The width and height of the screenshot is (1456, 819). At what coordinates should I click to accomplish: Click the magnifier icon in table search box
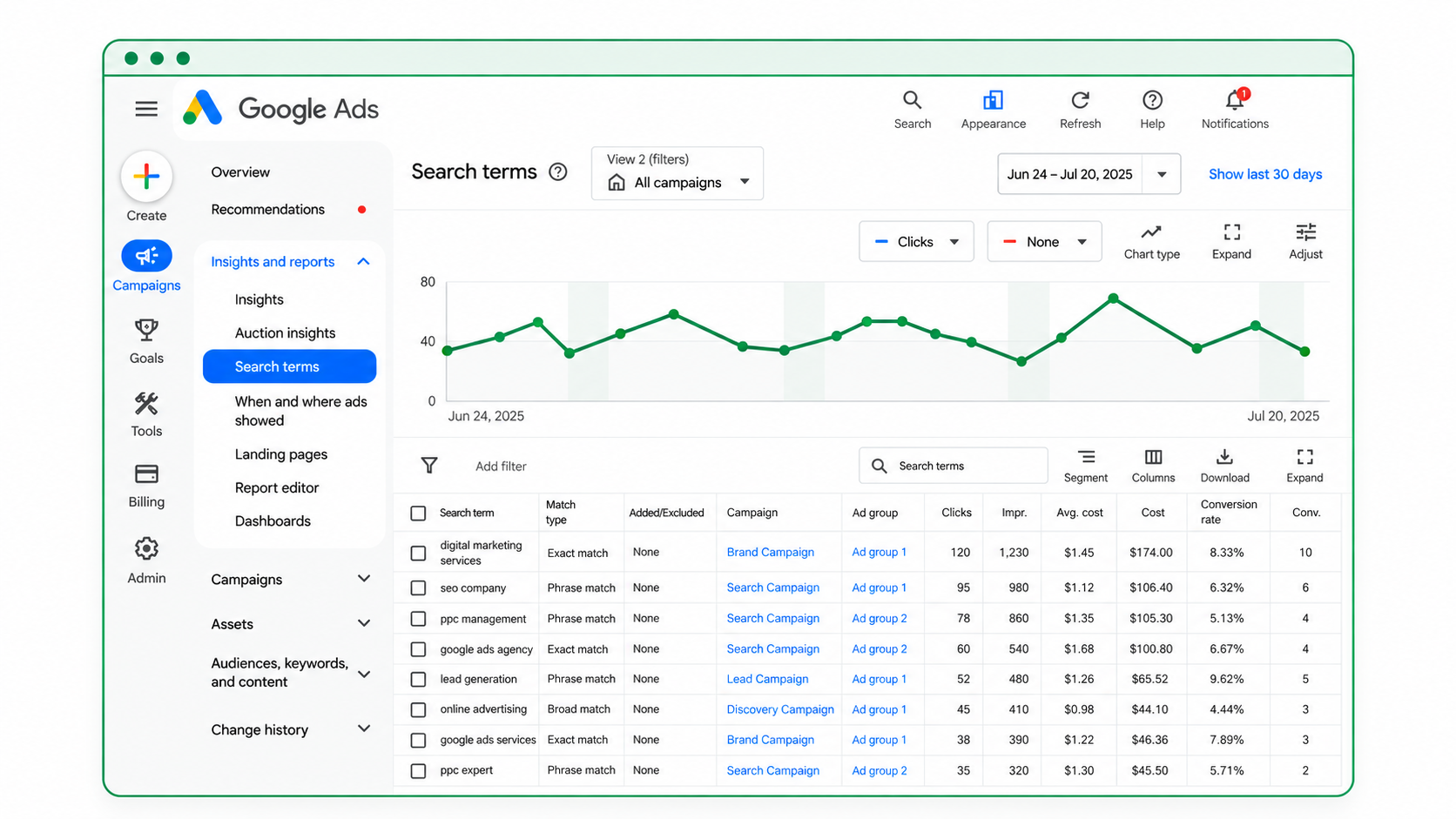pyautogui.click(x=880, y=466)
